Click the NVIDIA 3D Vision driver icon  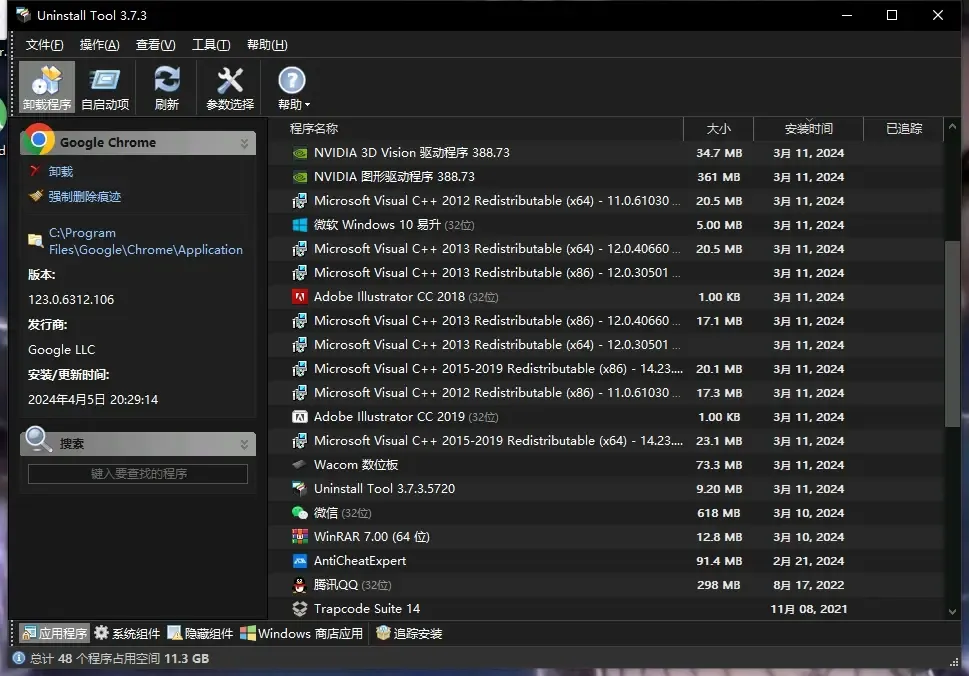click(299, 153)
